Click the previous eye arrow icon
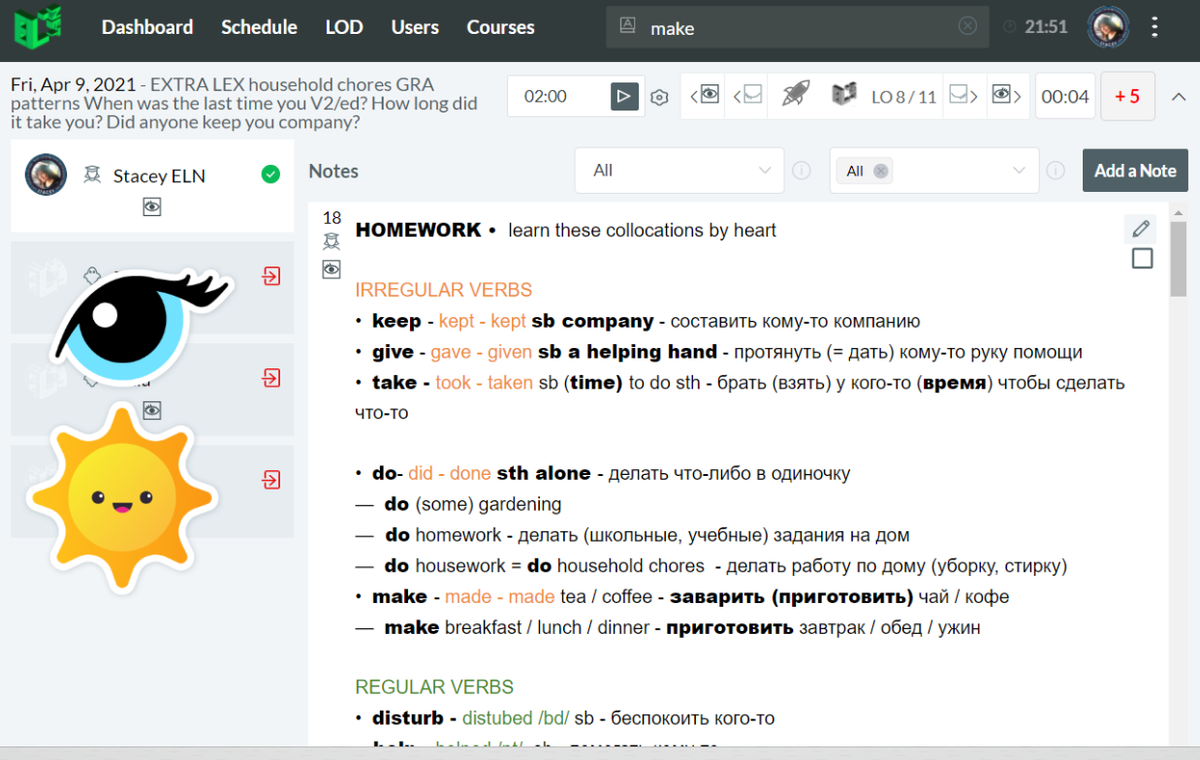The image size is (1200, 760). [x=706, y=95]
